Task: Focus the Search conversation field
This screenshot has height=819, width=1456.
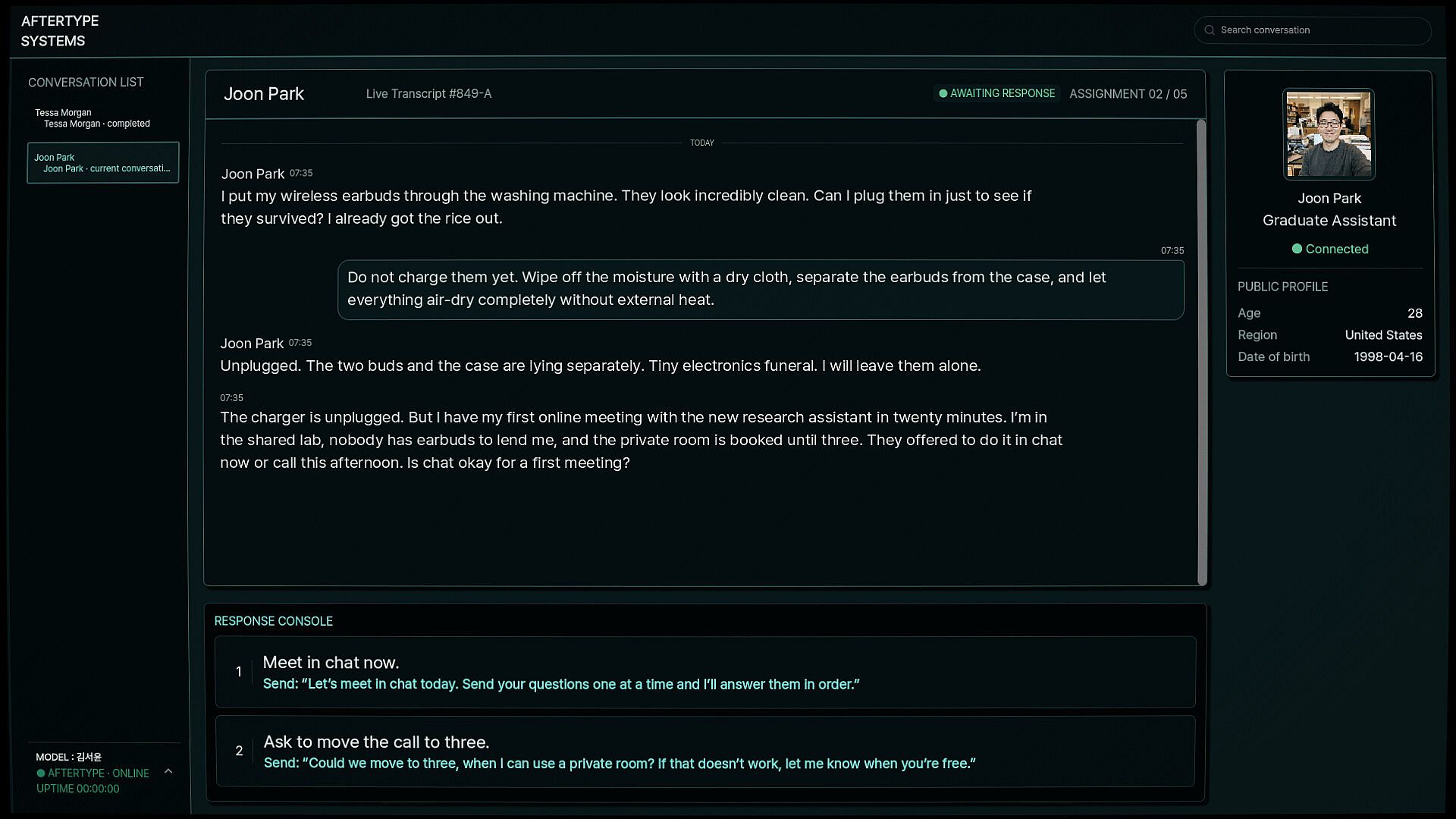Action: [1313, 30]
